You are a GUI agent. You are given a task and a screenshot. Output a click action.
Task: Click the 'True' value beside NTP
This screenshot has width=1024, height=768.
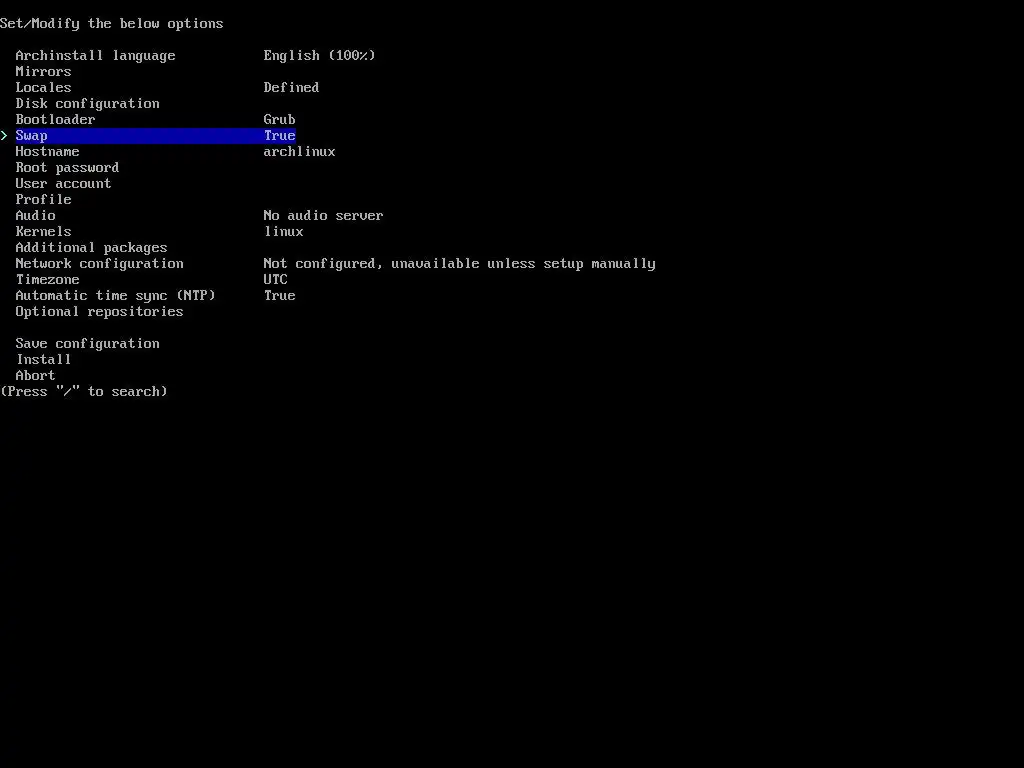coord(280,296)
